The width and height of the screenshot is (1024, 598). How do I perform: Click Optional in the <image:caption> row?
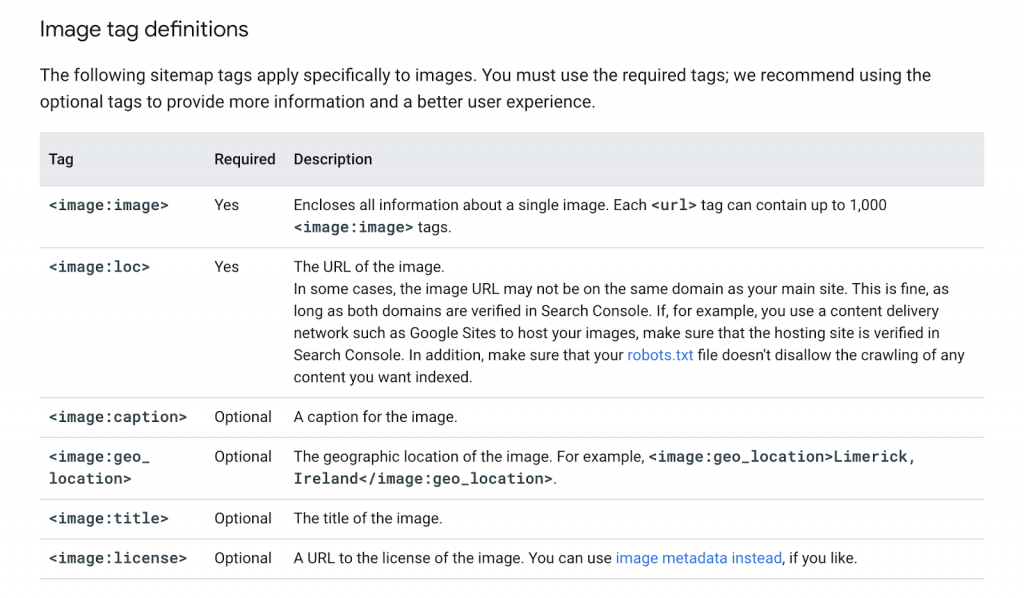(x=243, y=417)
